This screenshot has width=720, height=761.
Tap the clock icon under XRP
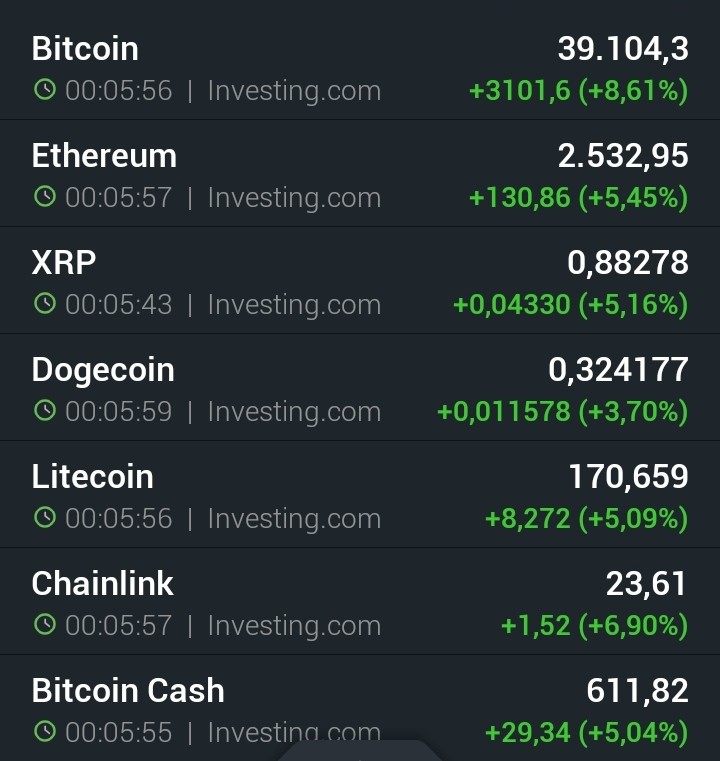point(45,303)
